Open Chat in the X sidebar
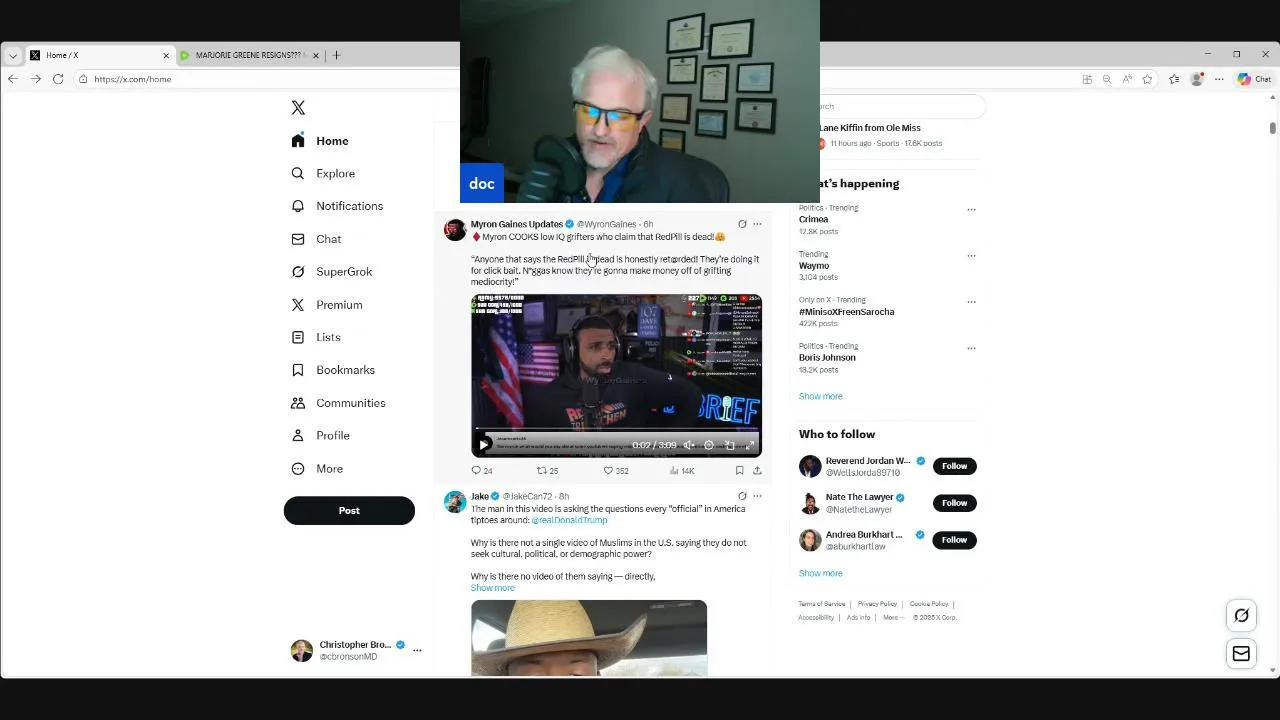The image size is (1280, 720). point(316,239)
